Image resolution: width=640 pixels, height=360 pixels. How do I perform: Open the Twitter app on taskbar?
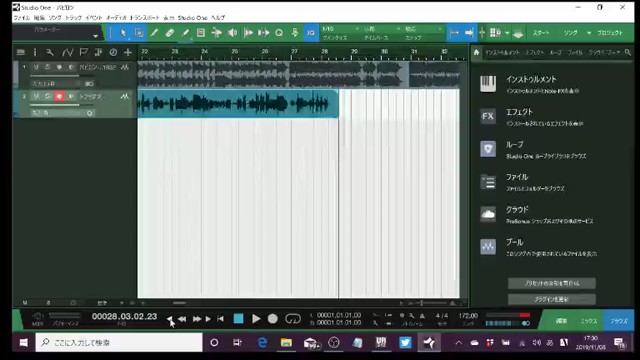point(405,342)
